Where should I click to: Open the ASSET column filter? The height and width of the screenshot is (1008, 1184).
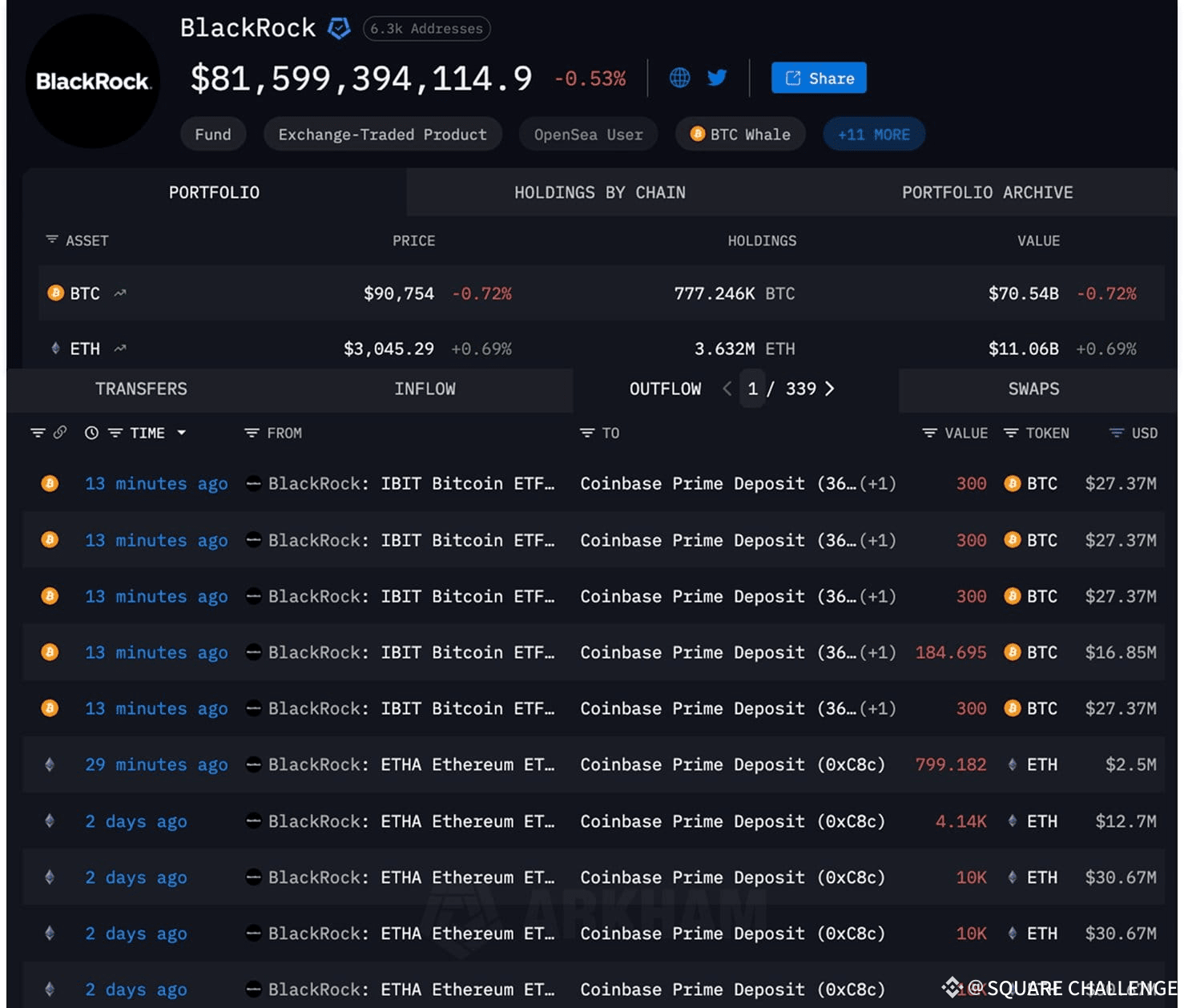[52, 240]
